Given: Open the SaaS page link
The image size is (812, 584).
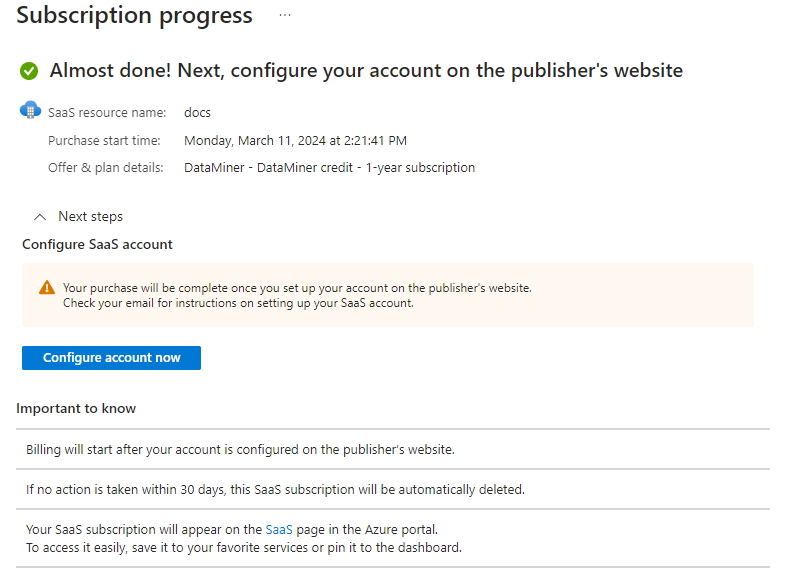Looking at the screenshot, I should pos(279,530).
